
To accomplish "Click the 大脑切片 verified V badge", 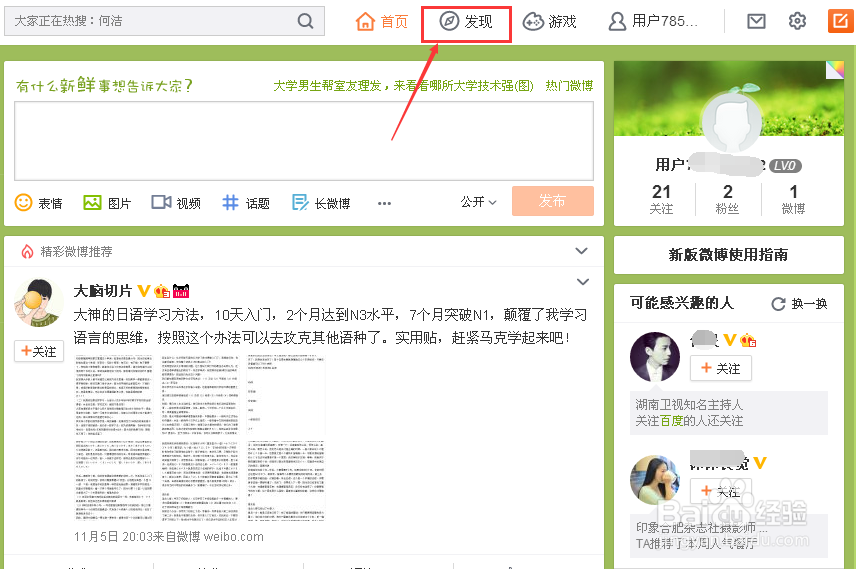I will click(x=144, y=291).
